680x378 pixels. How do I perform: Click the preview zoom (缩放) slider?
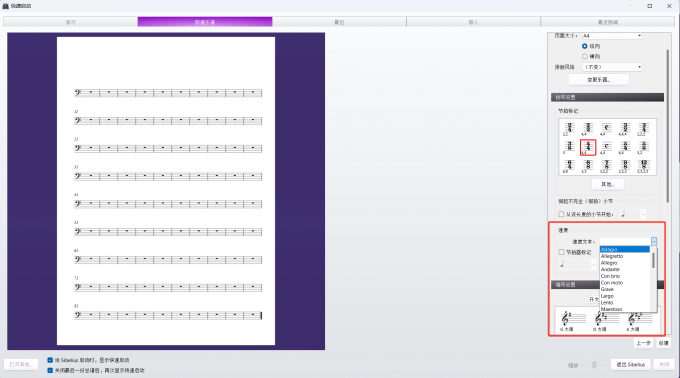click(x=594, y=365)
